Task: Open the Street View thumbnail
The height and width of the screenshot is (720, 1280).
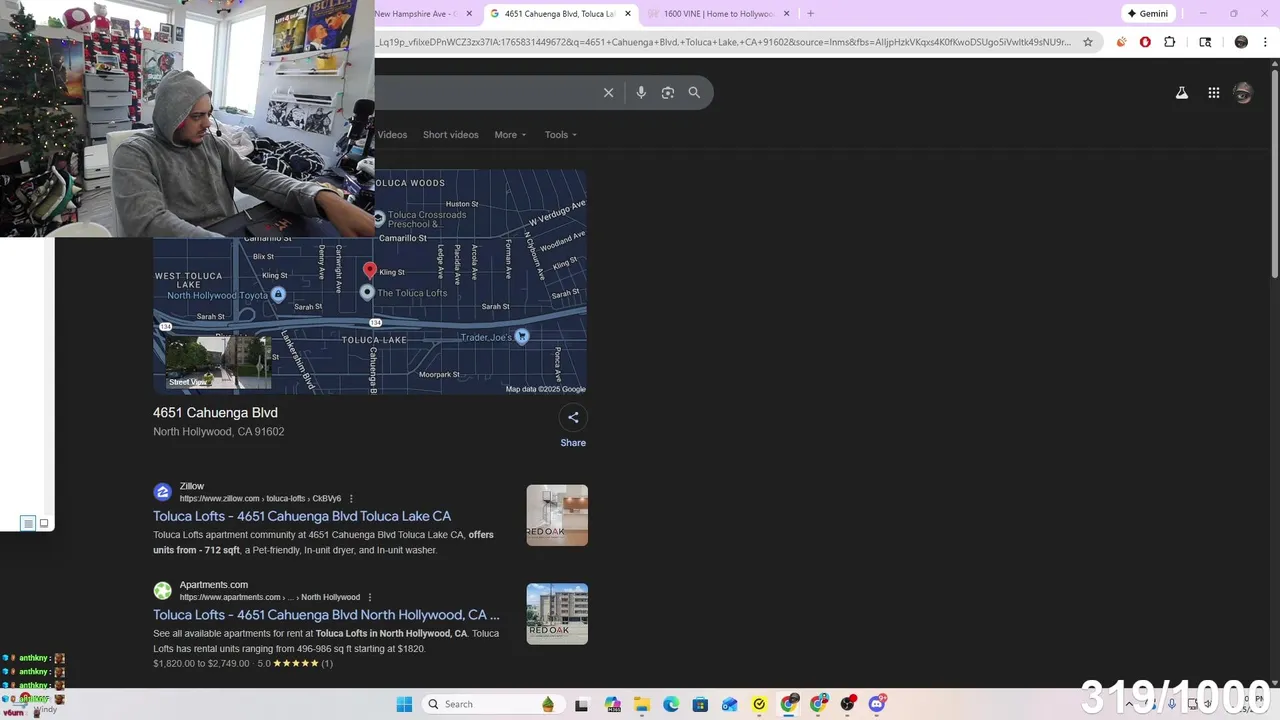Action: point(219,362)
